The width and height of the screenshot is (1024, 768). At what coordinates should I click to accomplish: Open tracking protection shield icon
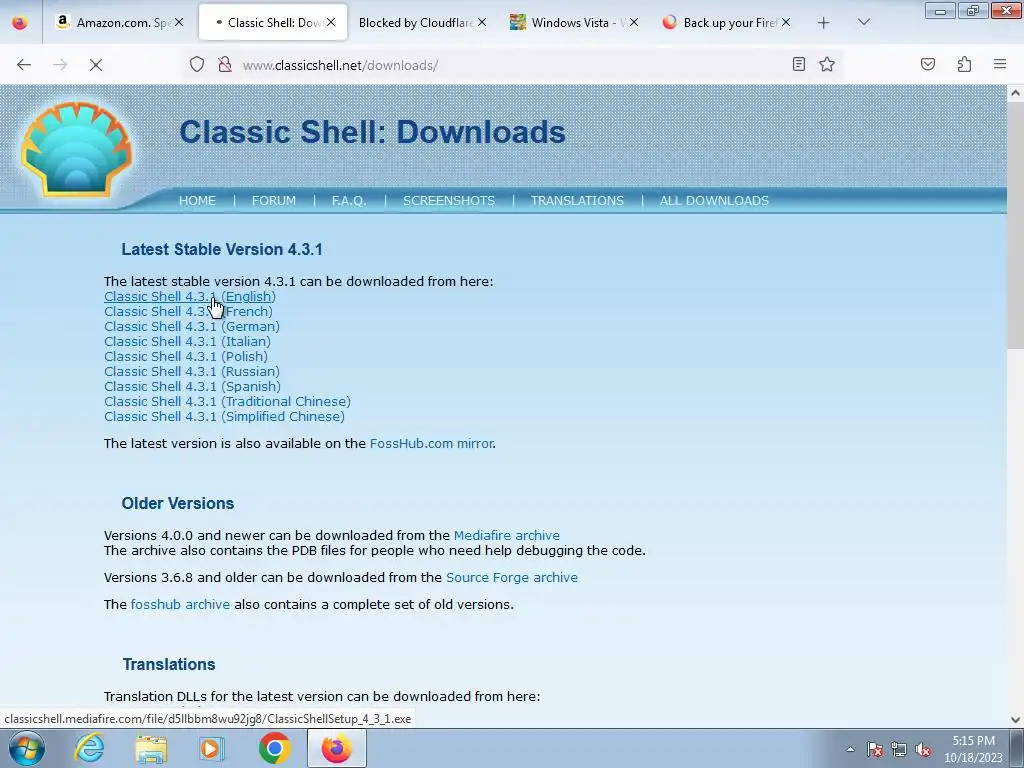197,64
